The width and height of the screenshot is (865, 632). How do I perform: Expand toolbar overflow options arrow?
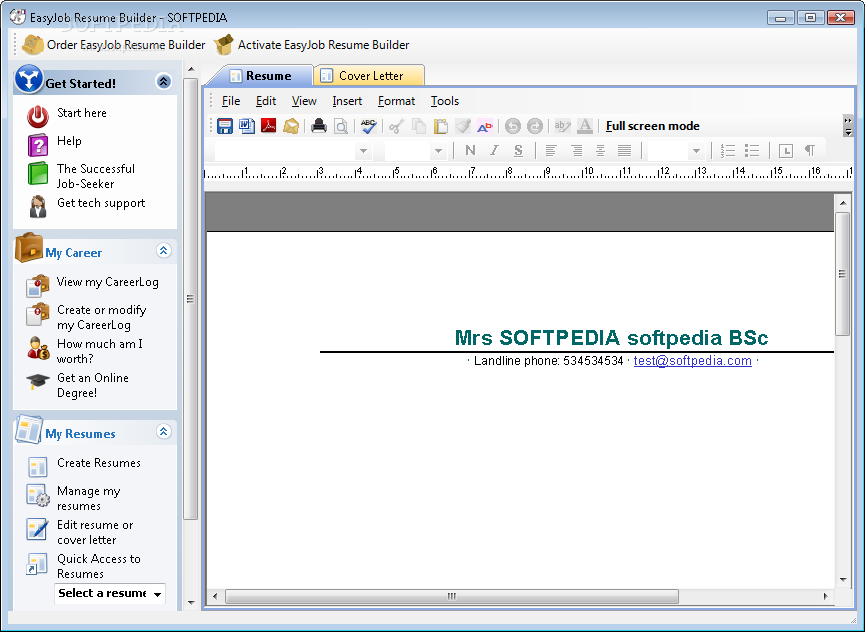848,126
